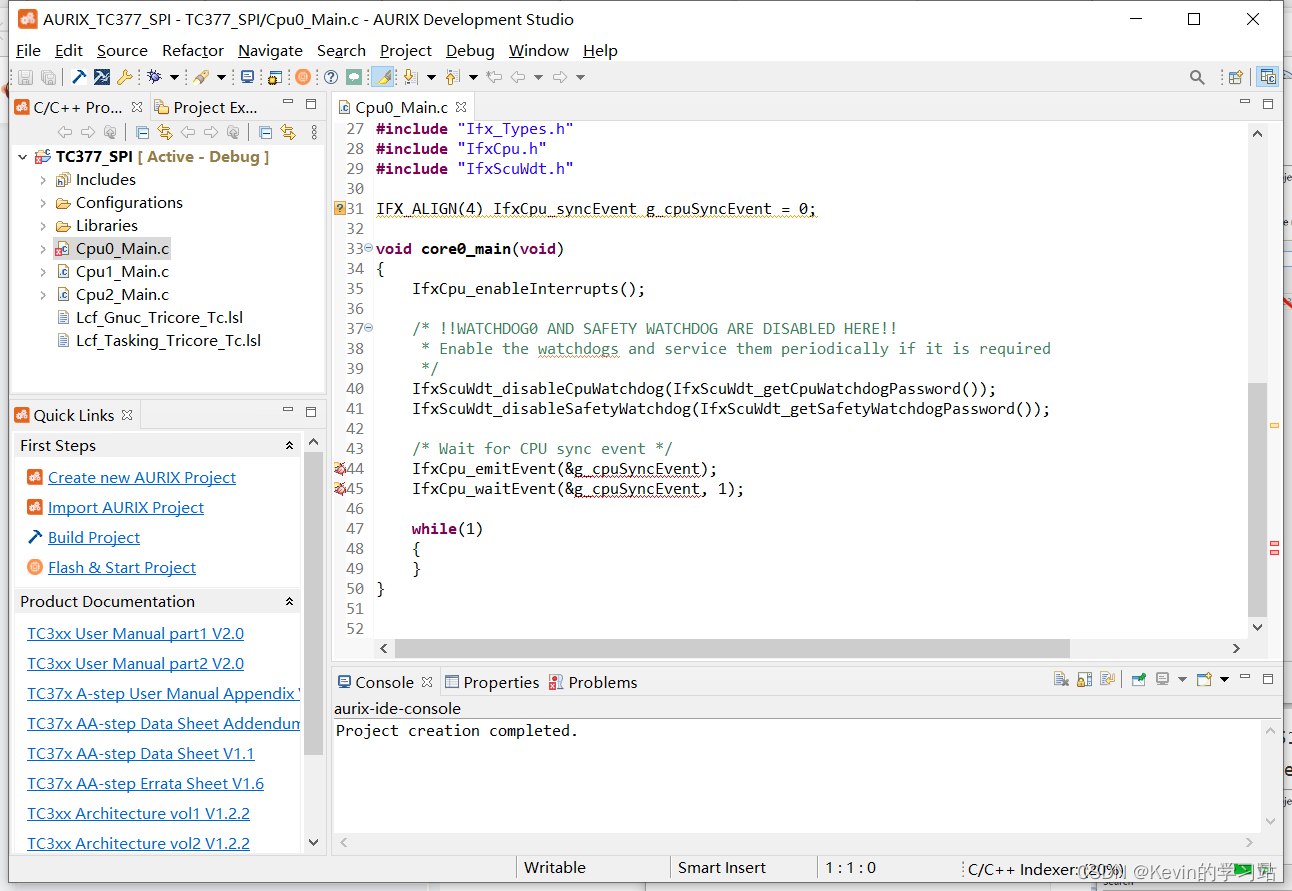Viewport: 1292px width, 891px height.
Task: Toggle the console Word Wrap icon
Action: pyautogui.click(x=1107, y=680)
